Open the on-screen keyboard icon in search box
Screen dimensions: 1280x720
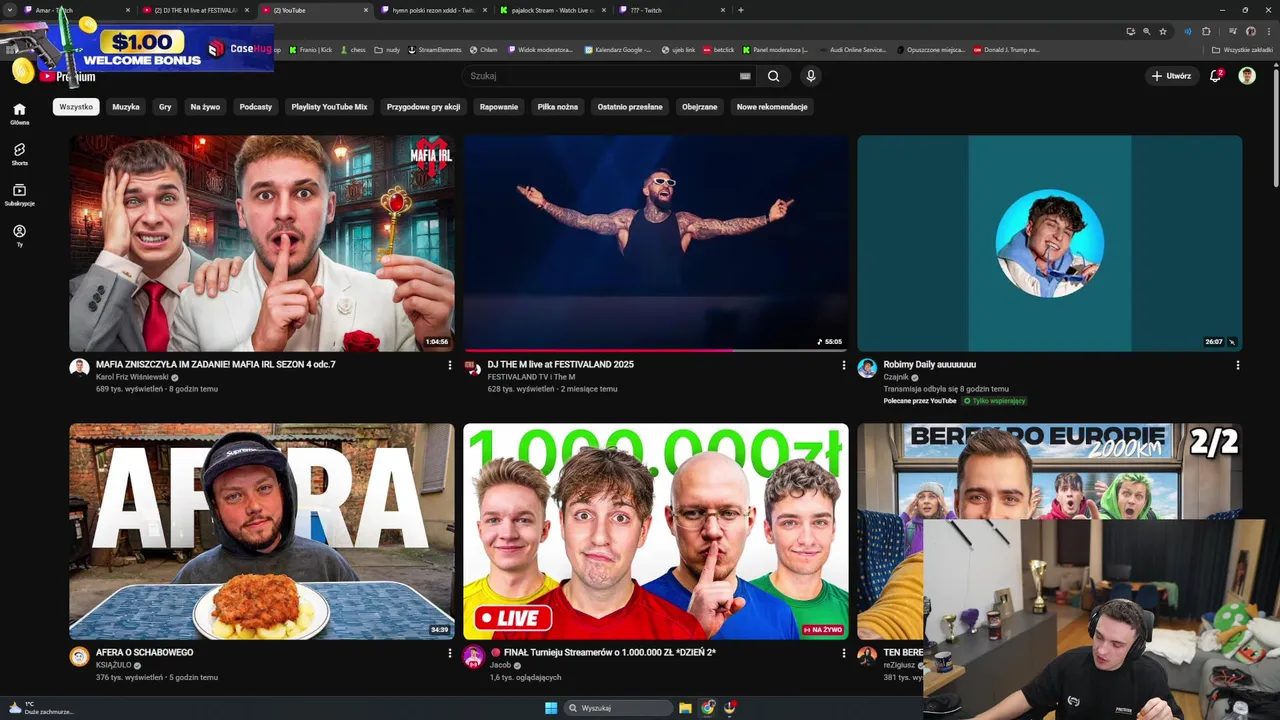pyautogui.click(x=745, y=76)
